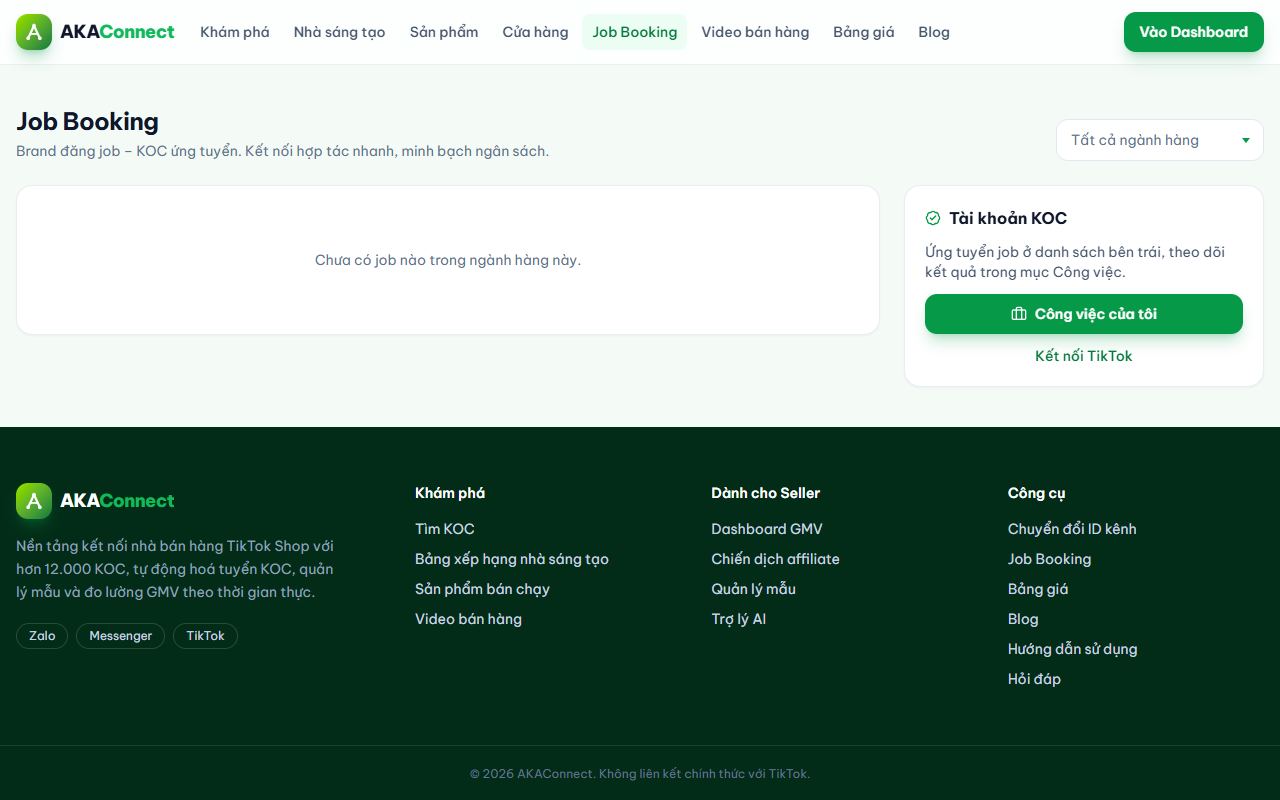
Task: Click Hỏi đáp footer link
Action: [1035, 679]
